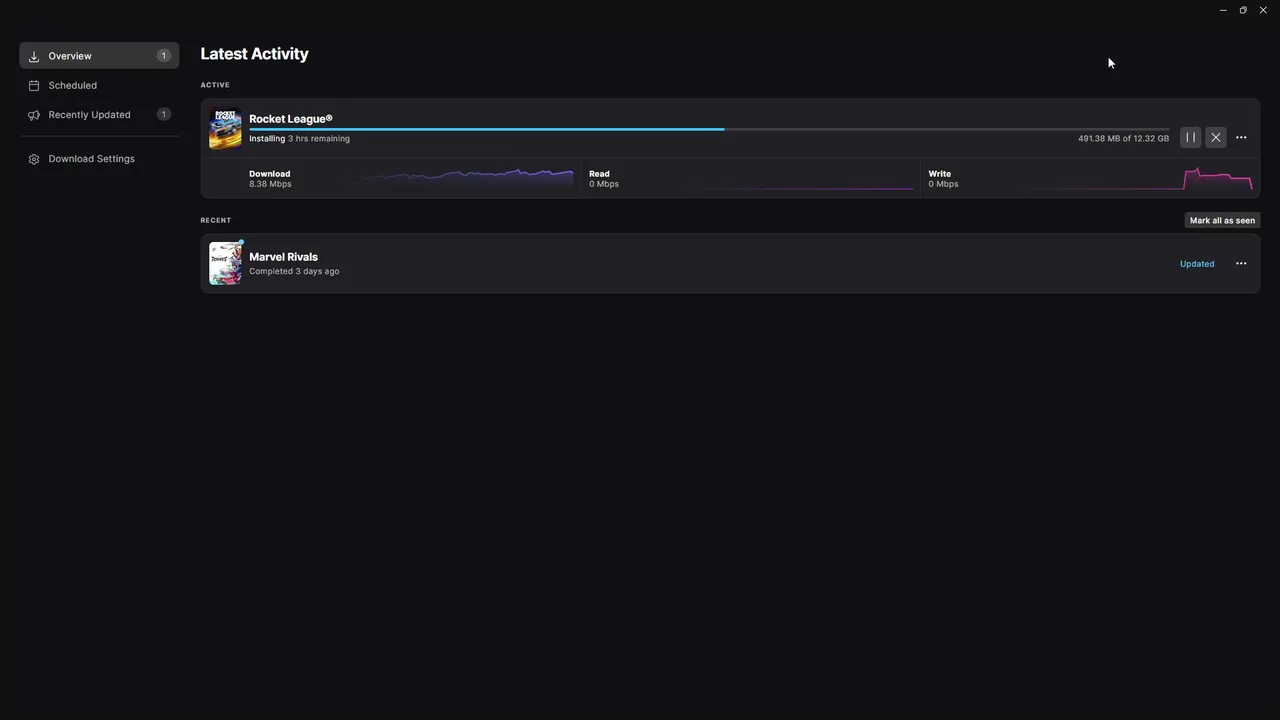Click the Overview notification count badge
This screenshot has height=720, width=1280.
tap(163, 56)
